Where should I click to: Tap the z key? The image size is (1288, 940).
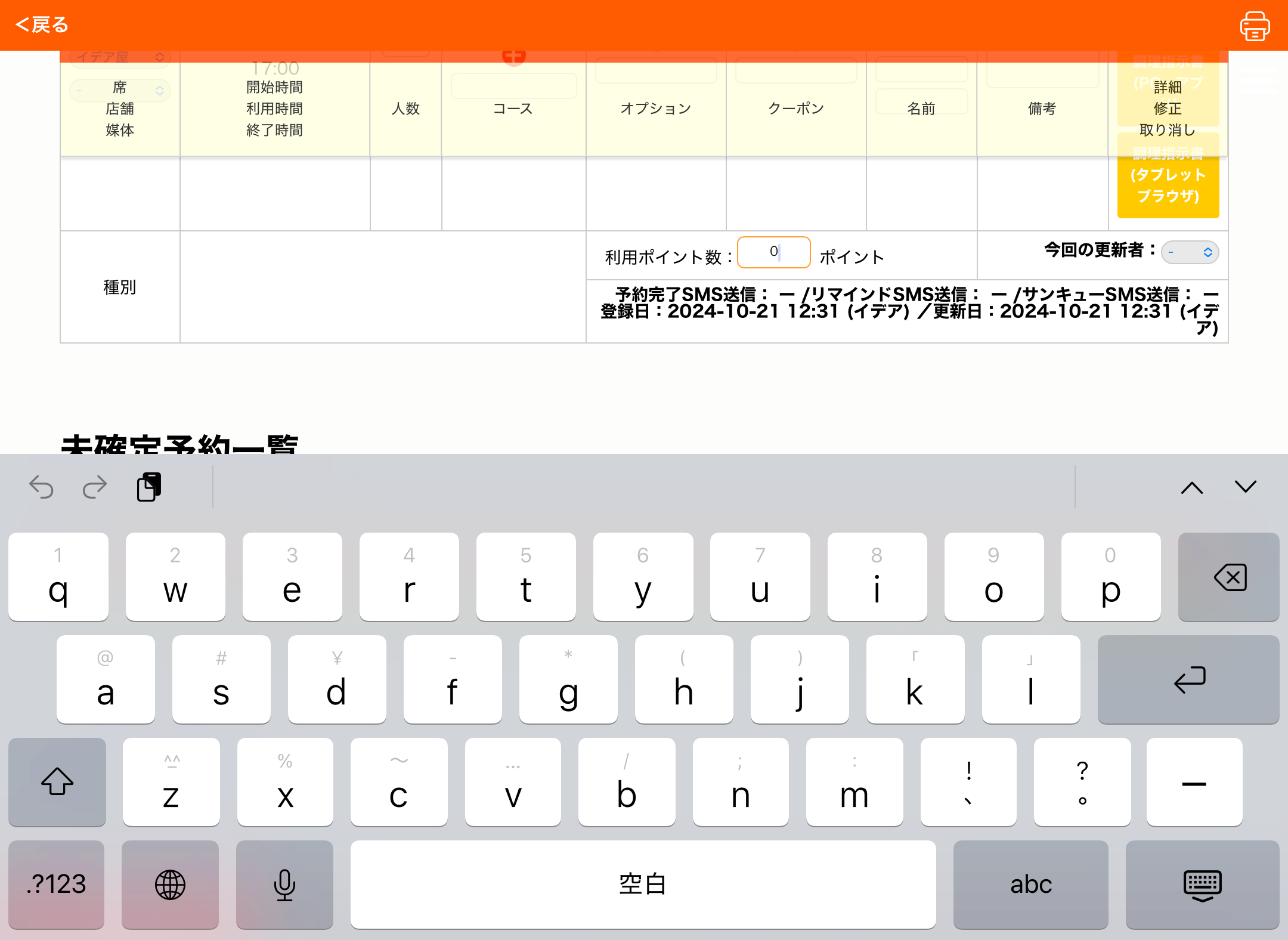tap(171, 782)
